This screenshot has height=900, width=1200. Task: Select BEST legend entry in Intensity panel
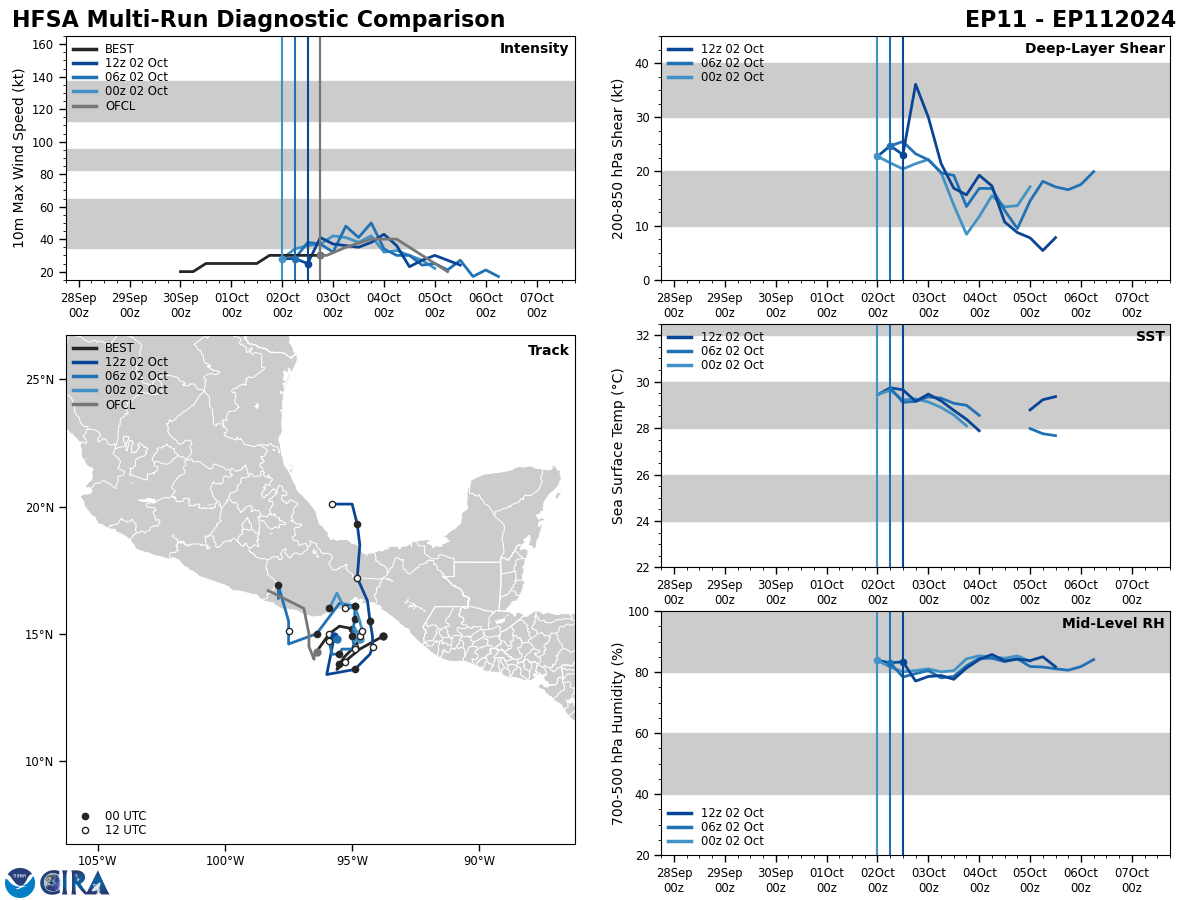(103, 49)
